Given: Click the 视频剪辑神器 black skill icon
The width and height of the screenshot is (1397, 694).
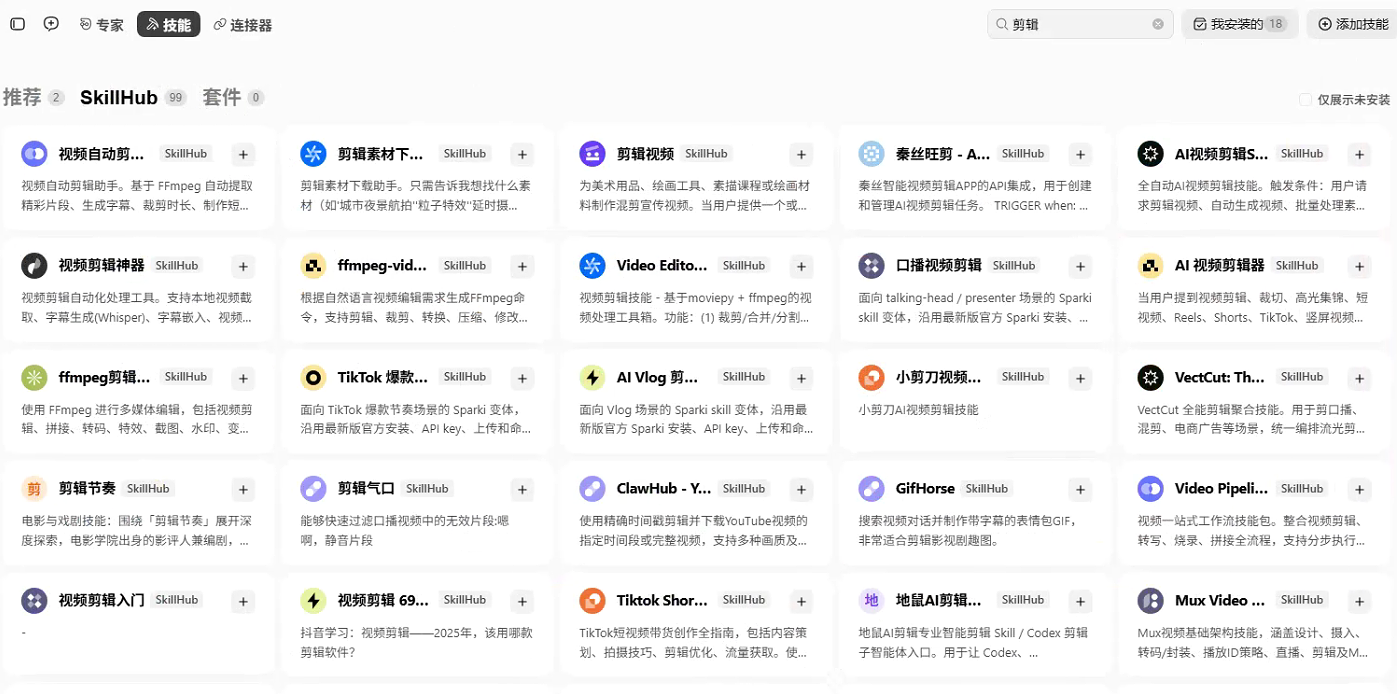Looking at the screenshot, I should tap(34, 266).
